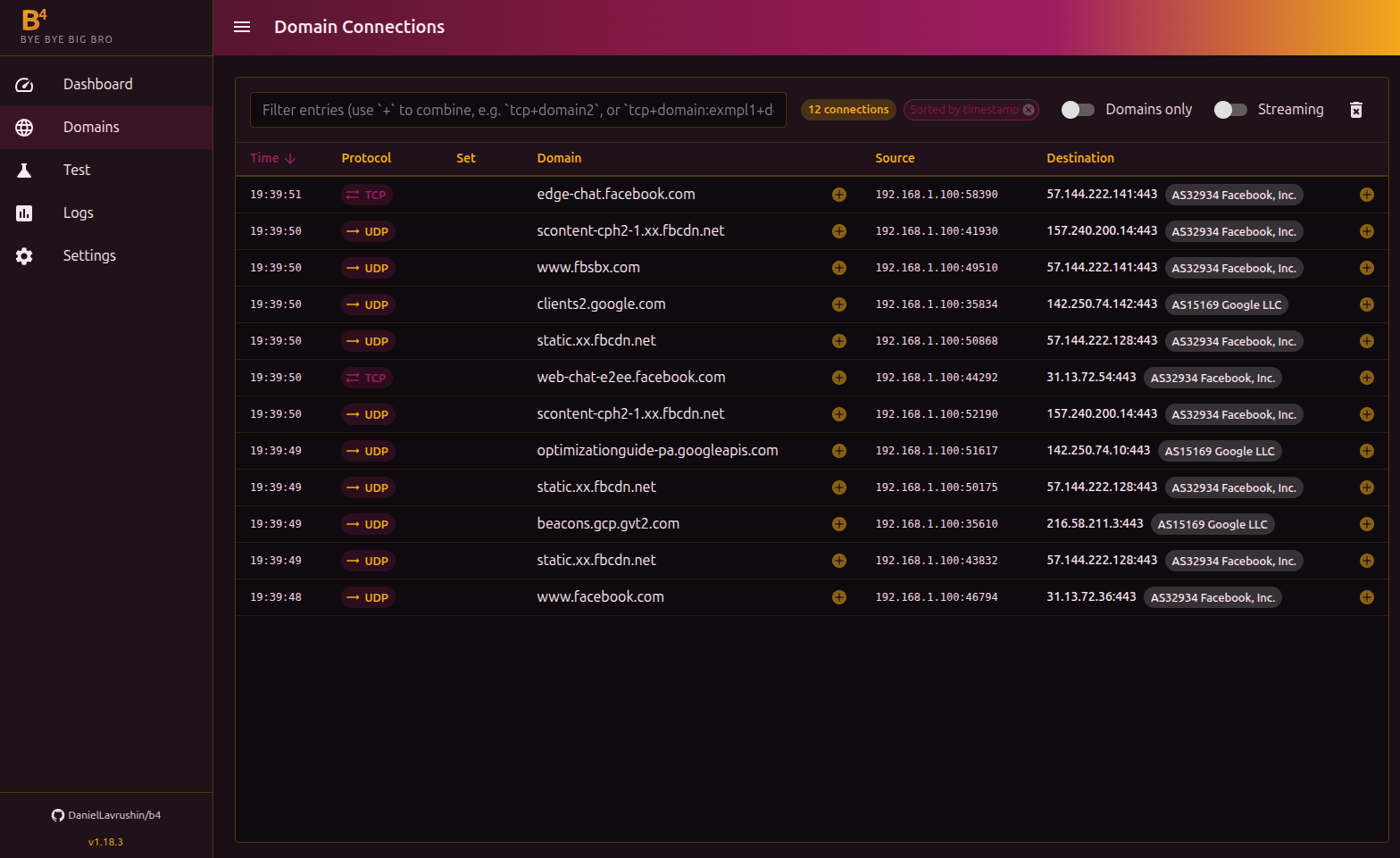Enable the Domains only toggle
Image resolution: width=1400 pixels, height=858 pixels.
1078,110
